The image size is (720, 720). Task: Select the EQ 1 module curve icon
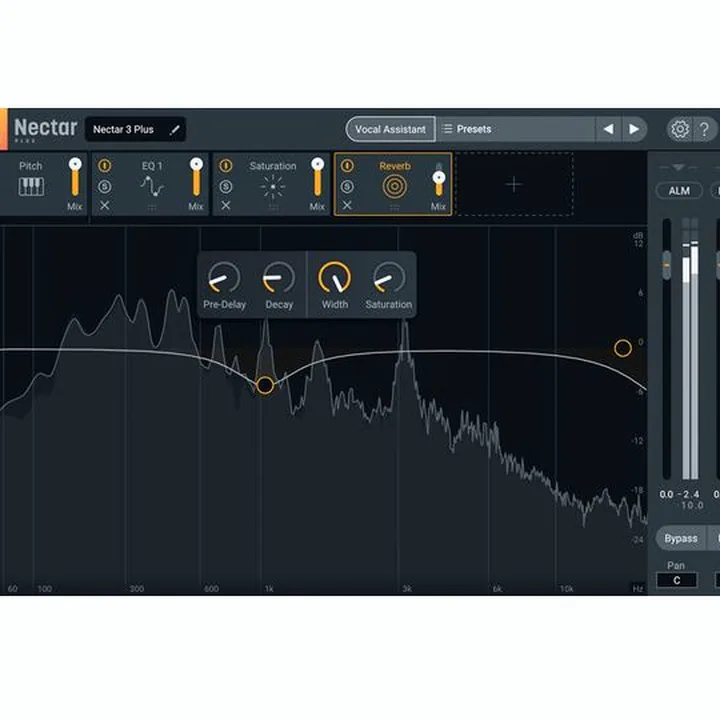point(152,186)
